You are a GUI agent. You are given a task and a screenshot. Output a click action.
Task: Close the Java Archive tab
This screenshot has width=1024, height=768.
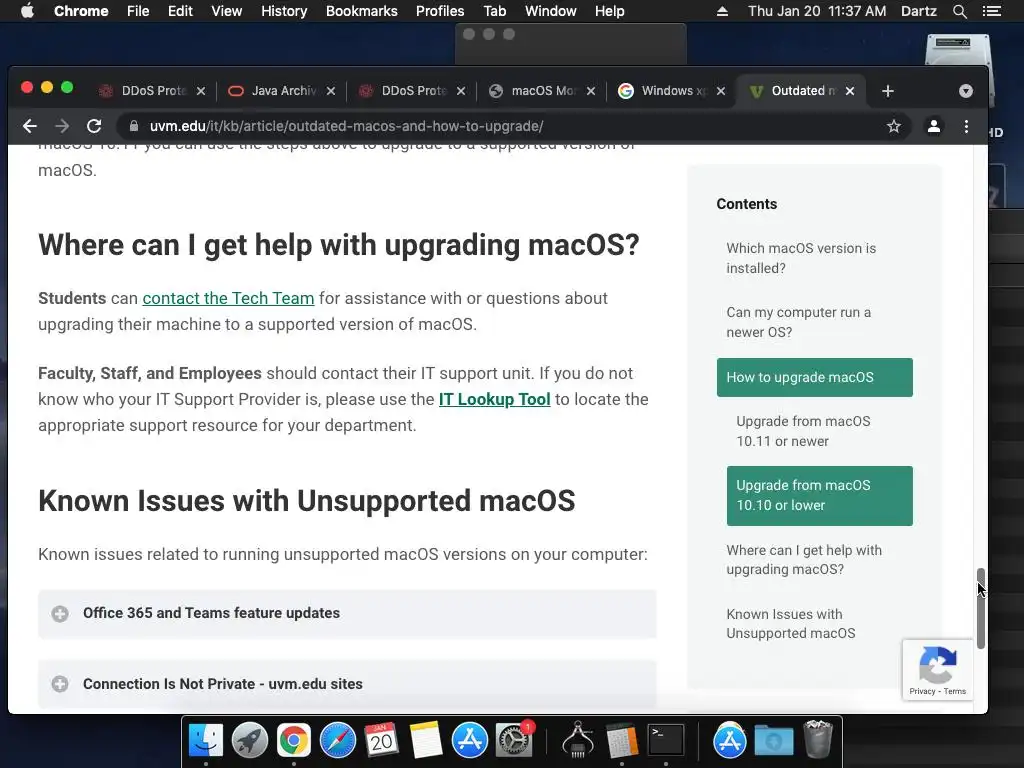pyautogui.click(x=331, y=91)
